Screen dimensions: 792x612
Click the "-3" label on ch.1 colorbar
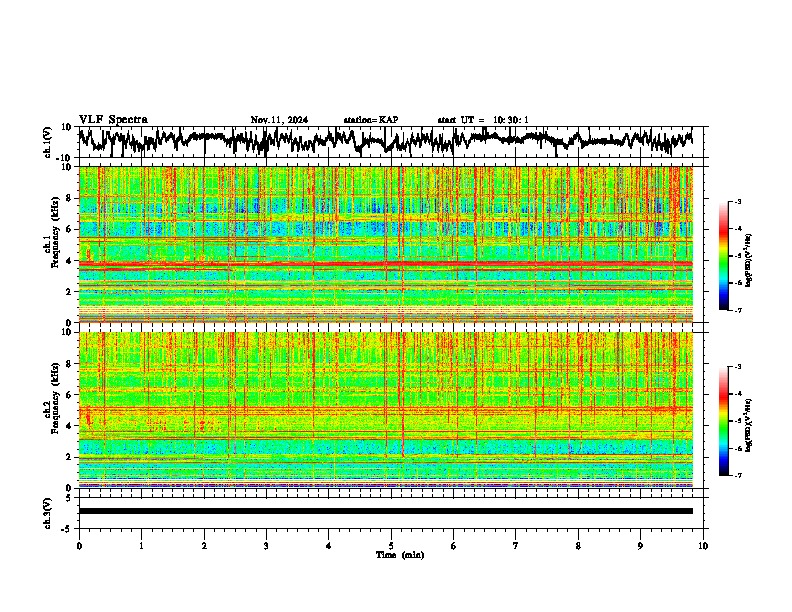(x=738, y=202)
